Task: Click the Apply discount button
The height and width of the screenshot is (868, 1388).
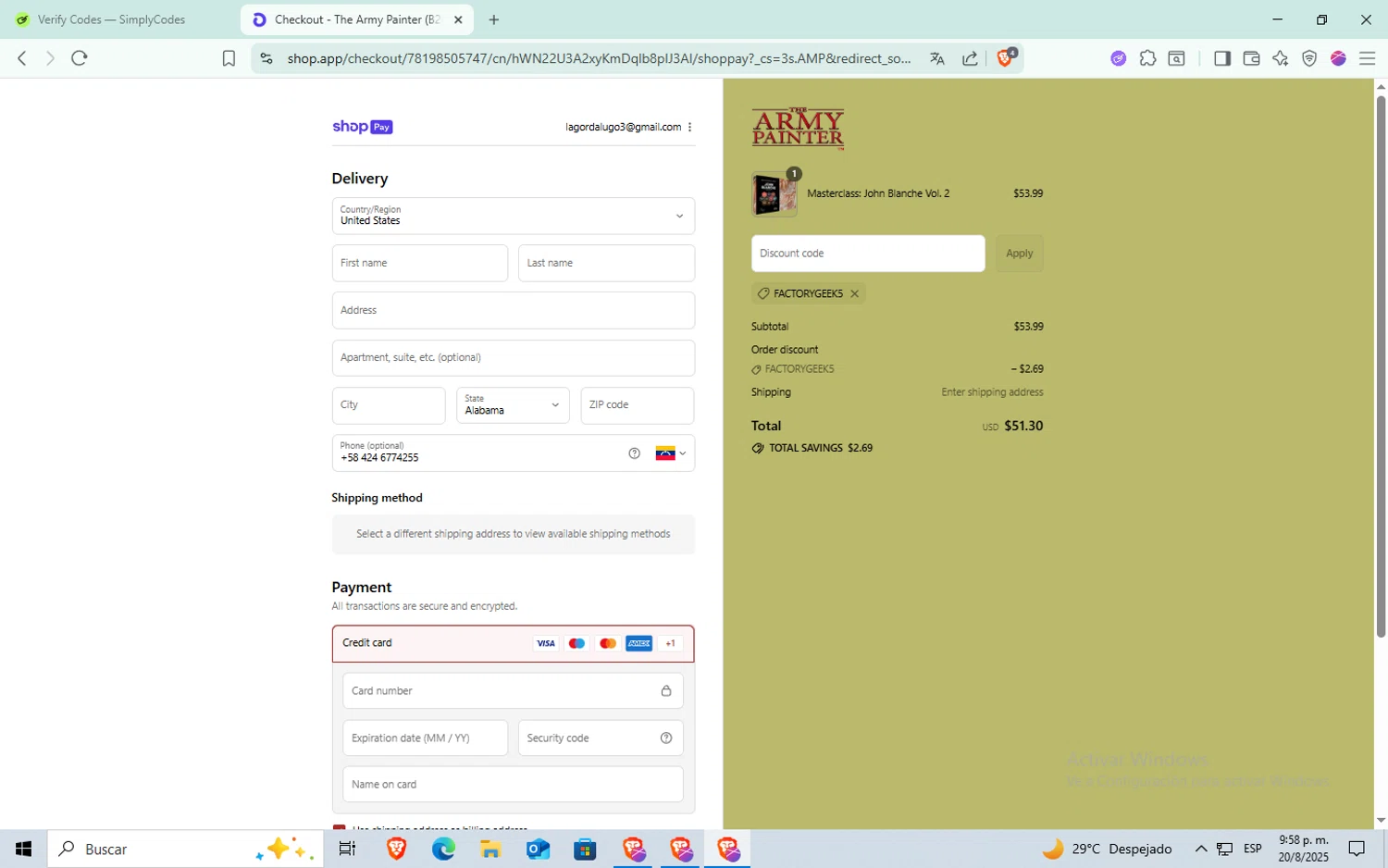Action: point(1019,254)
